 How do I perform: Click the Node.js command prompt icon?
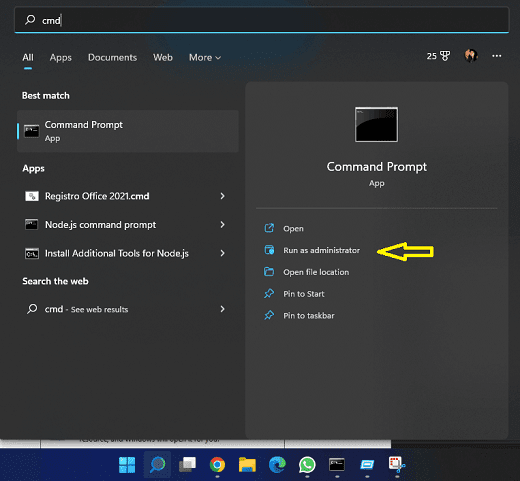tap(32, 225)
